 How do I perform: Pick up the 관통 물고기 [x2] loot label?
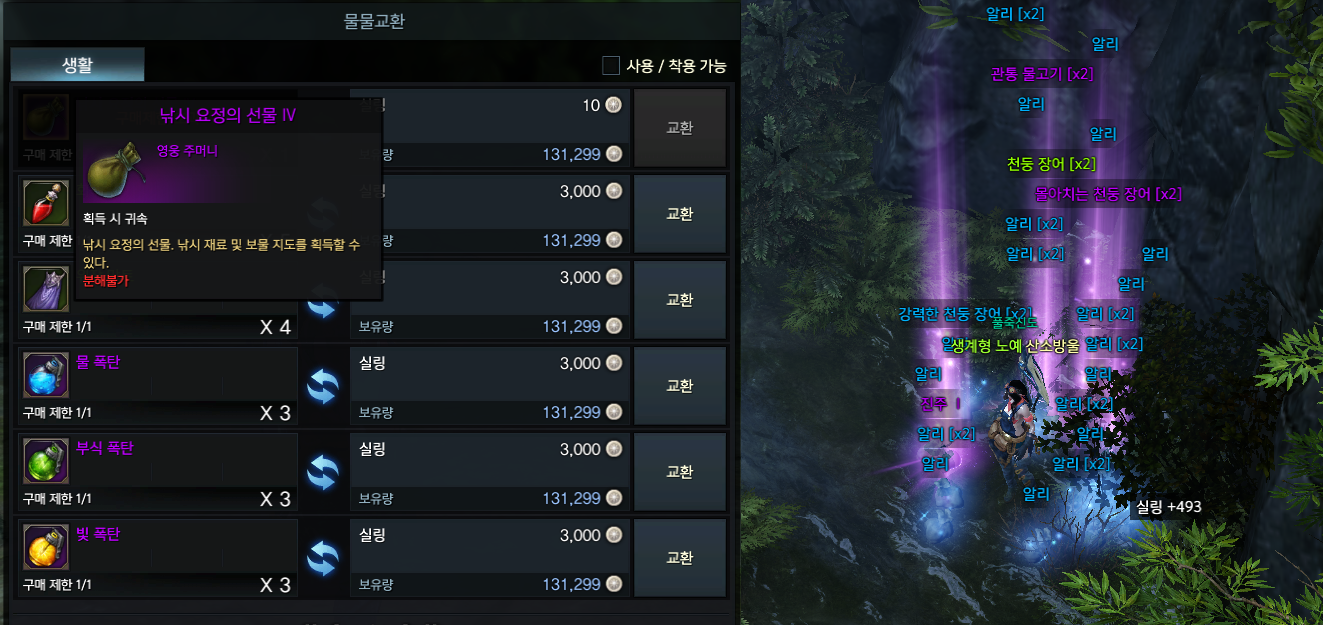[x=1041, y=74]
